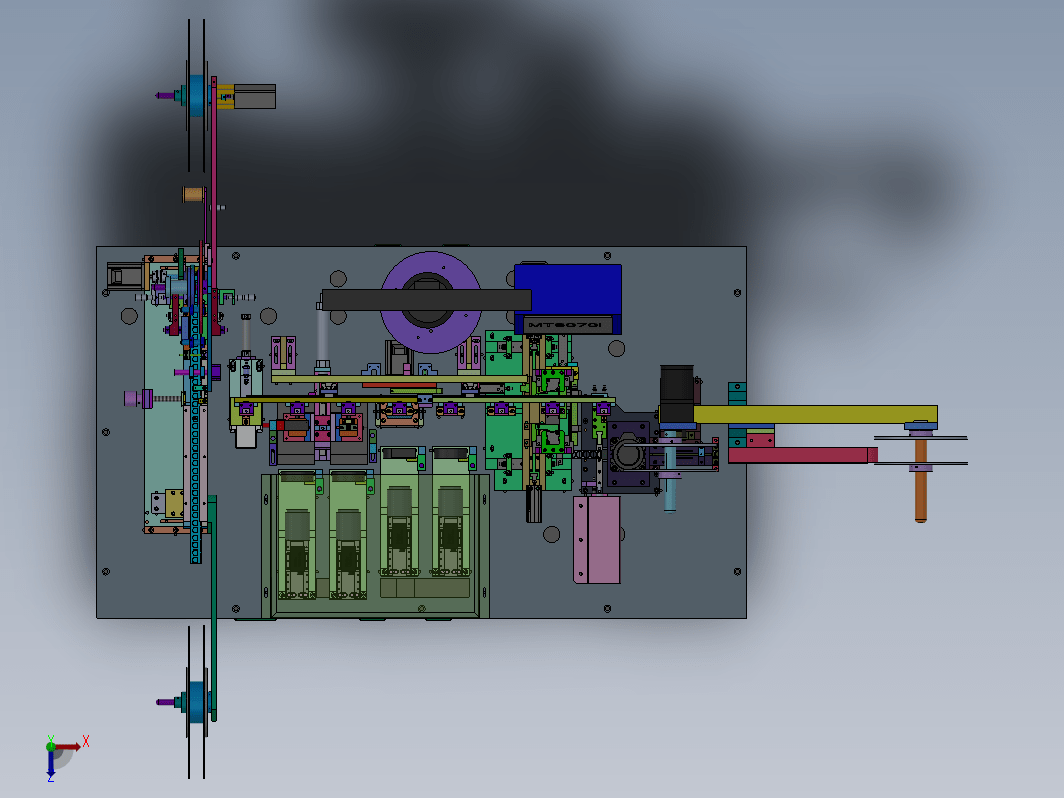Select the blue HMI panel labeled MT8070i
The width and height of the screenshot is (1064, 798).
click(x=568, y=299)
